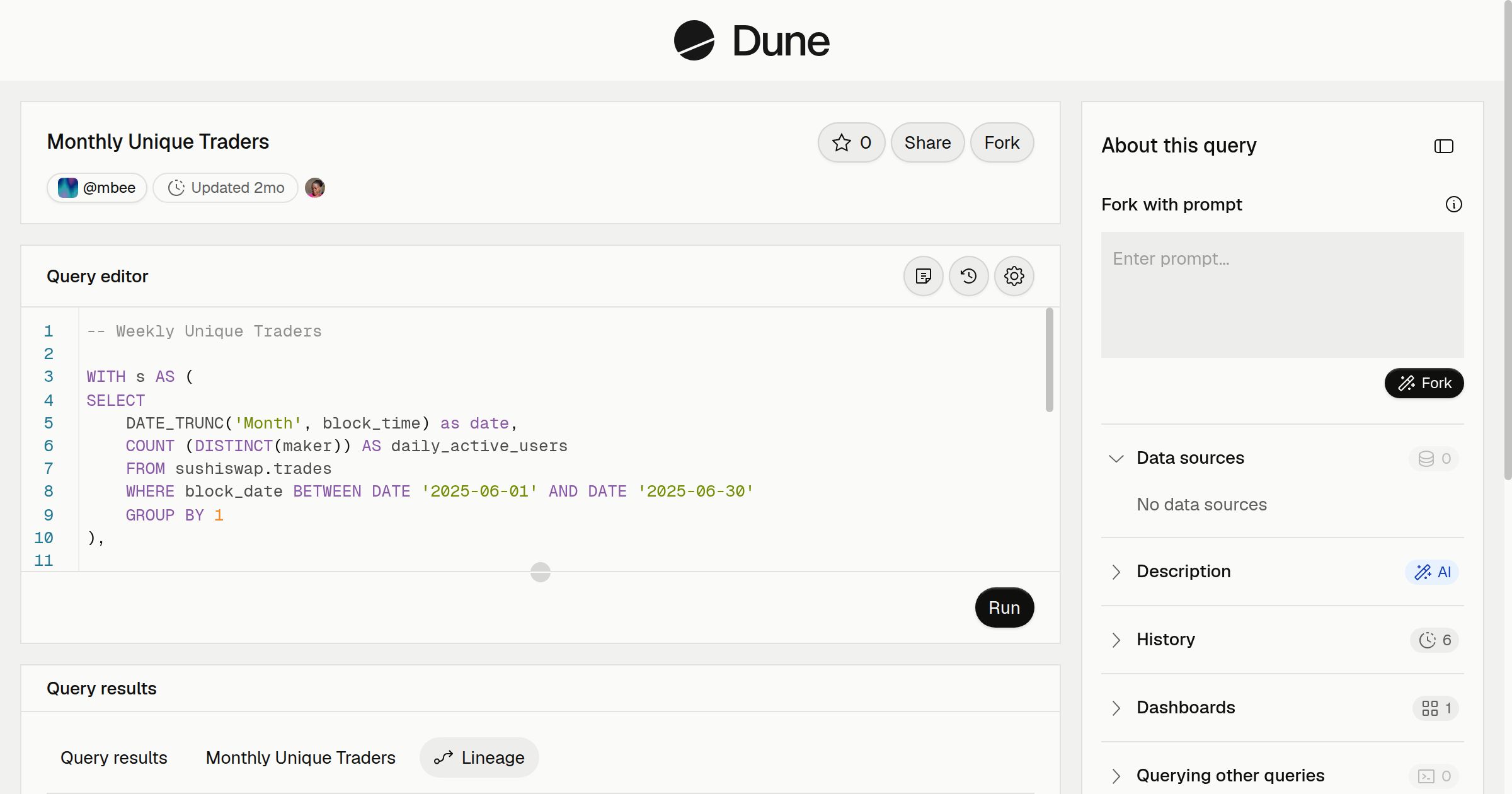Expand the History section
The height and width of the screenshot is (794, 1512).
click(x=1116, y=640)
